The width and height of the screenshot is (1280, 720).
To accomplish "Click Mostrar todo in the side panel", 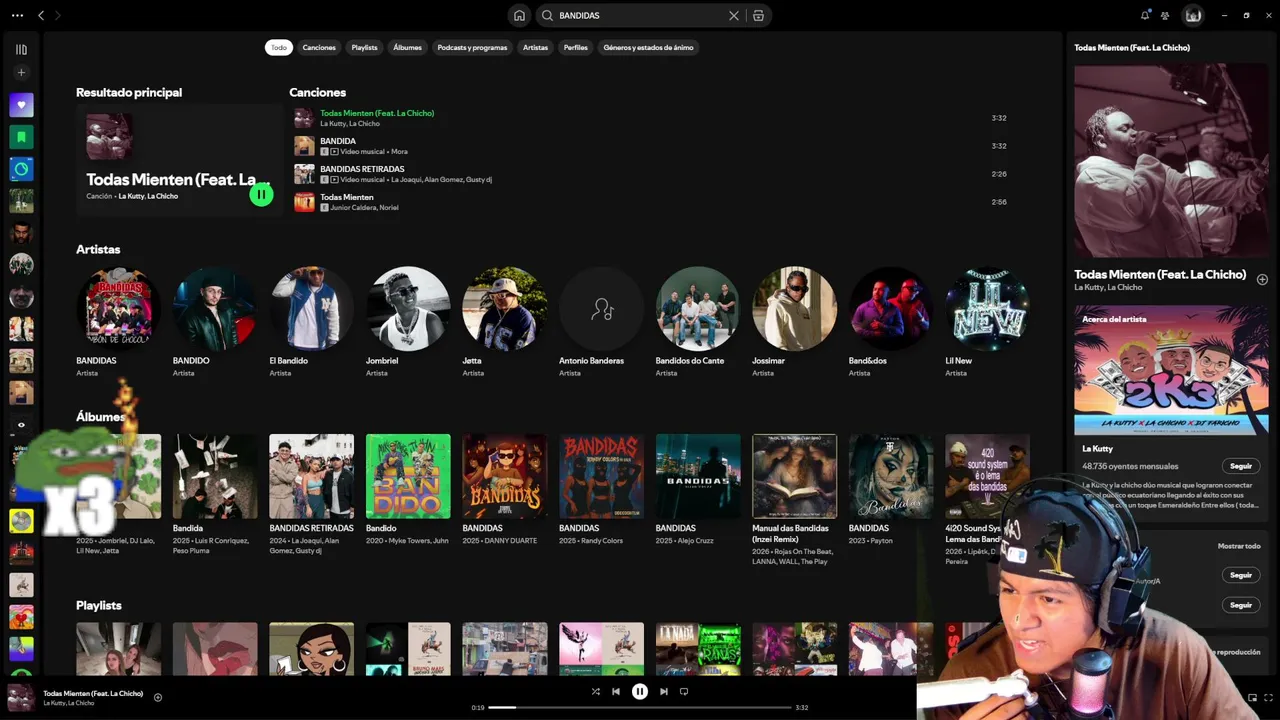I will pos(1239,546).
